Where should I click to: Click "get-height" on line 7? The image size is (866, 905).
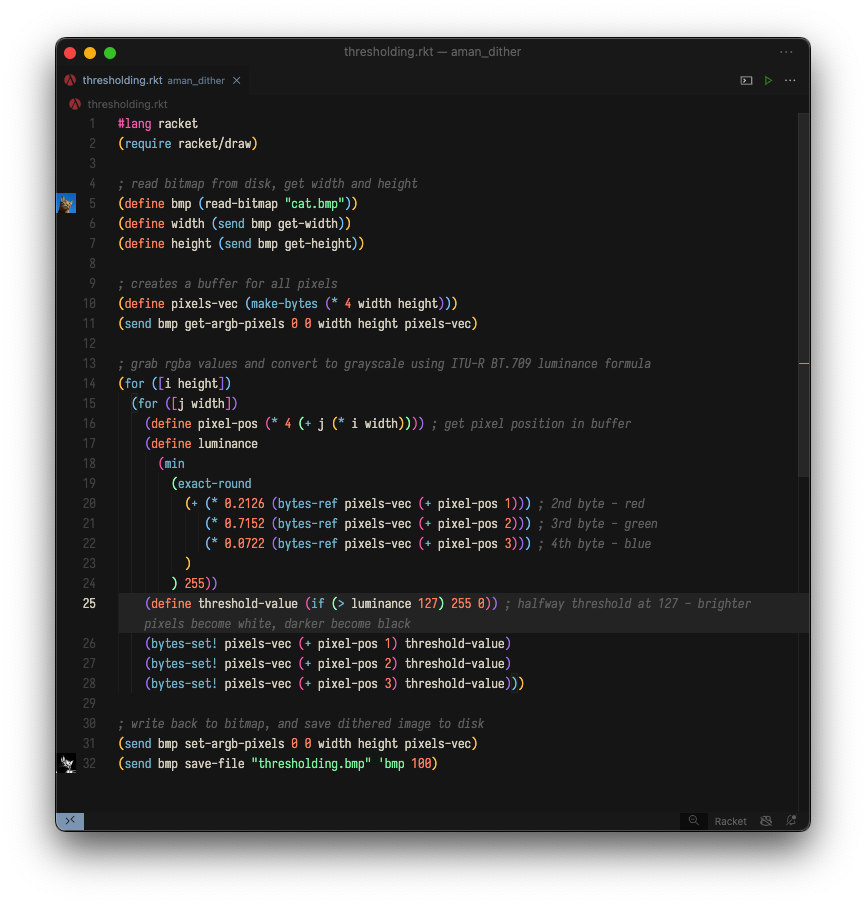tap(318, 244)
